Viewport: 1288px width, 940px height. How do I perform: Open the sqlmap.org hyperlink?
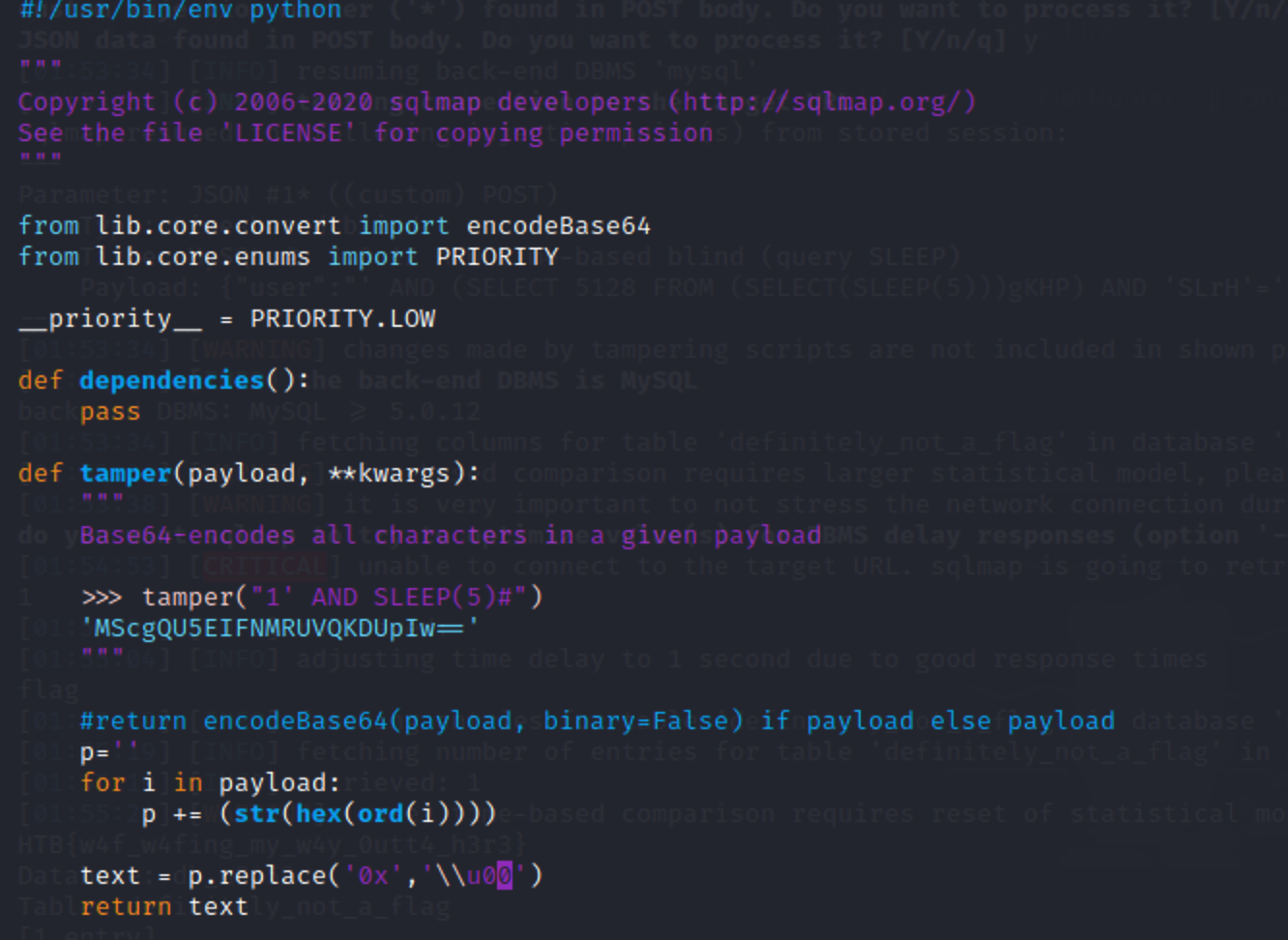[x=822, y=101]
